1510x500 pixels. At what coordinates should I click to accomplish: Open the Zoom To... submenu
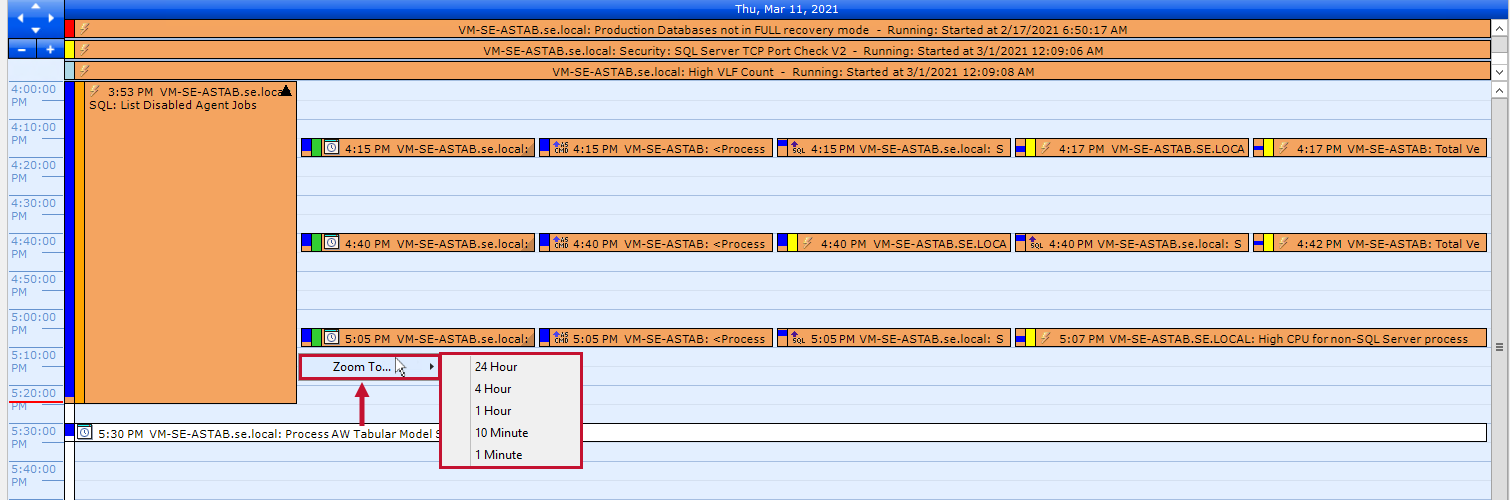point(370,367)
